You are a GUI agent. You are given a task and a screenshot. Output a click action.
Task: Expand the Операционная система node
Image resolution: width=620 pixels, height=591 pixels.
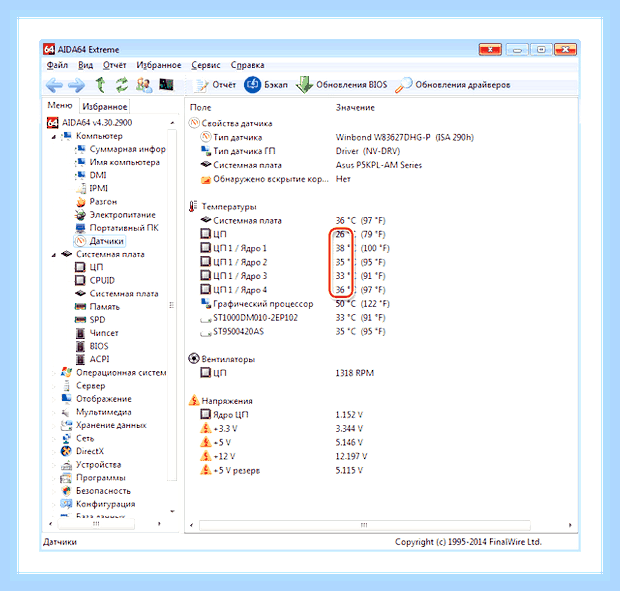54,373
